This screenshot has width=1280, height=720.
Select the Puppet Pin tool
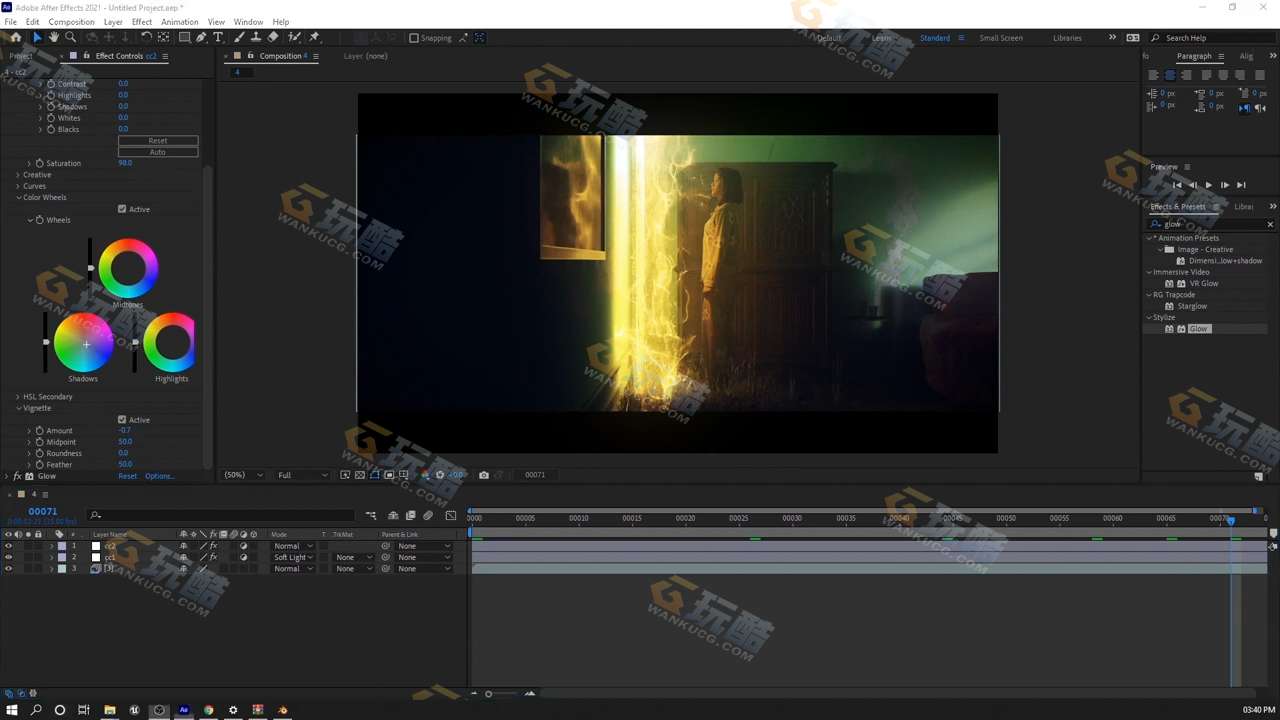point(314,37)
